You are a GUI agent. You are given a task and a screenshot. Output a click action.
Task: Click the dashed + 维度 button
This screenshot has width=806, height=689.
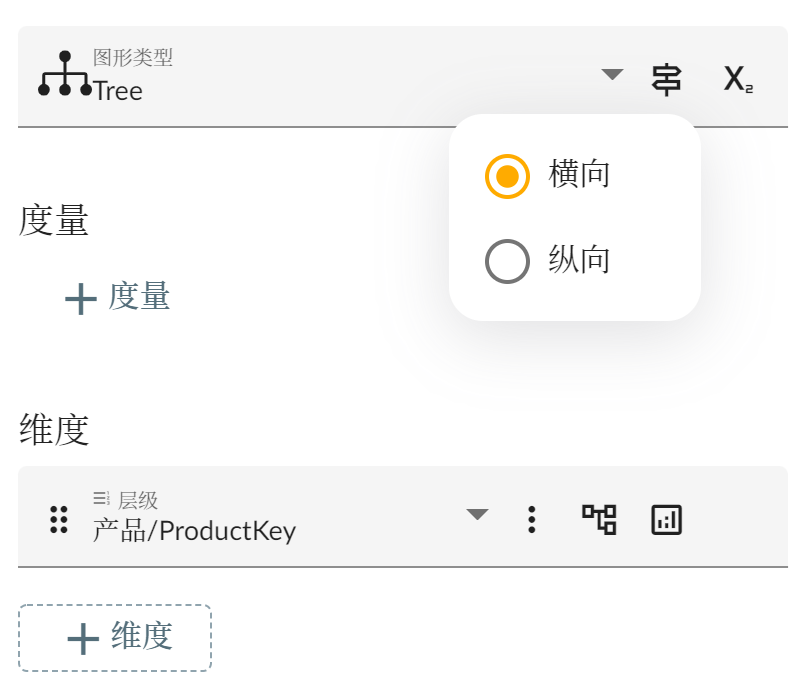click(x=115, y=637)
